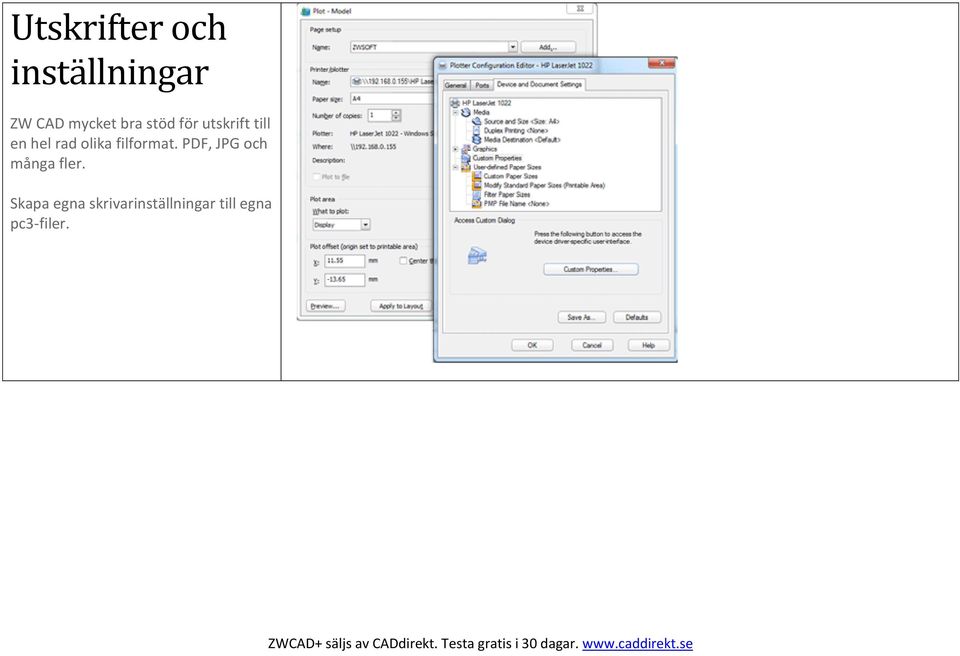The image size is (960, 656).
Task: Select the Media Destination icon
Action: tap(477, 140)
